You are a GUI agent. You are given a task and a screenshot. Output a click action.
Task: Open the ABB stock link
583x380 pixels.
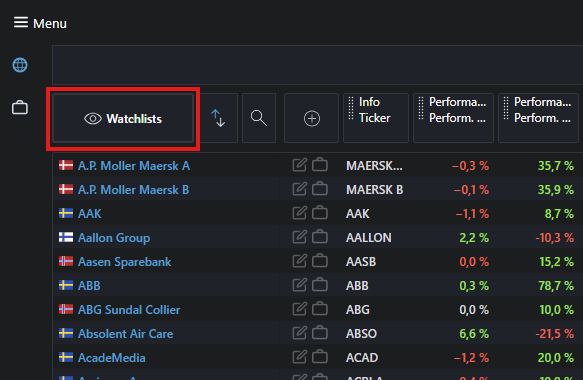click(x=89, y=286)
